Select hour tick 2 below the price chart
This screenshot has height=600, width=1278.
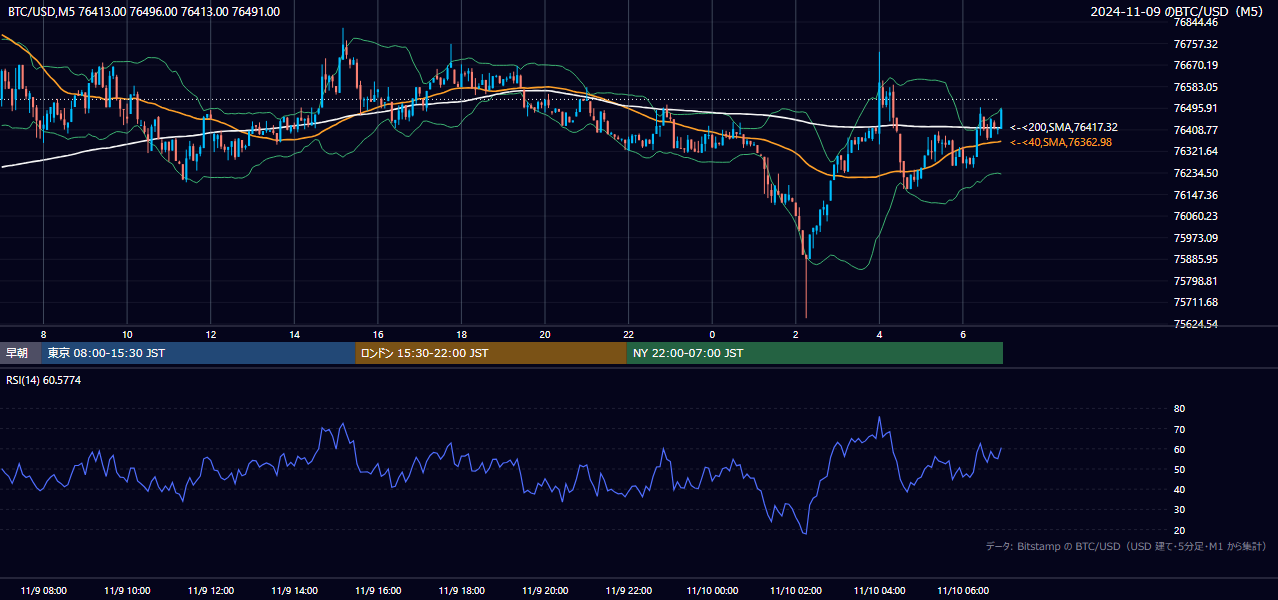[796, 333]
